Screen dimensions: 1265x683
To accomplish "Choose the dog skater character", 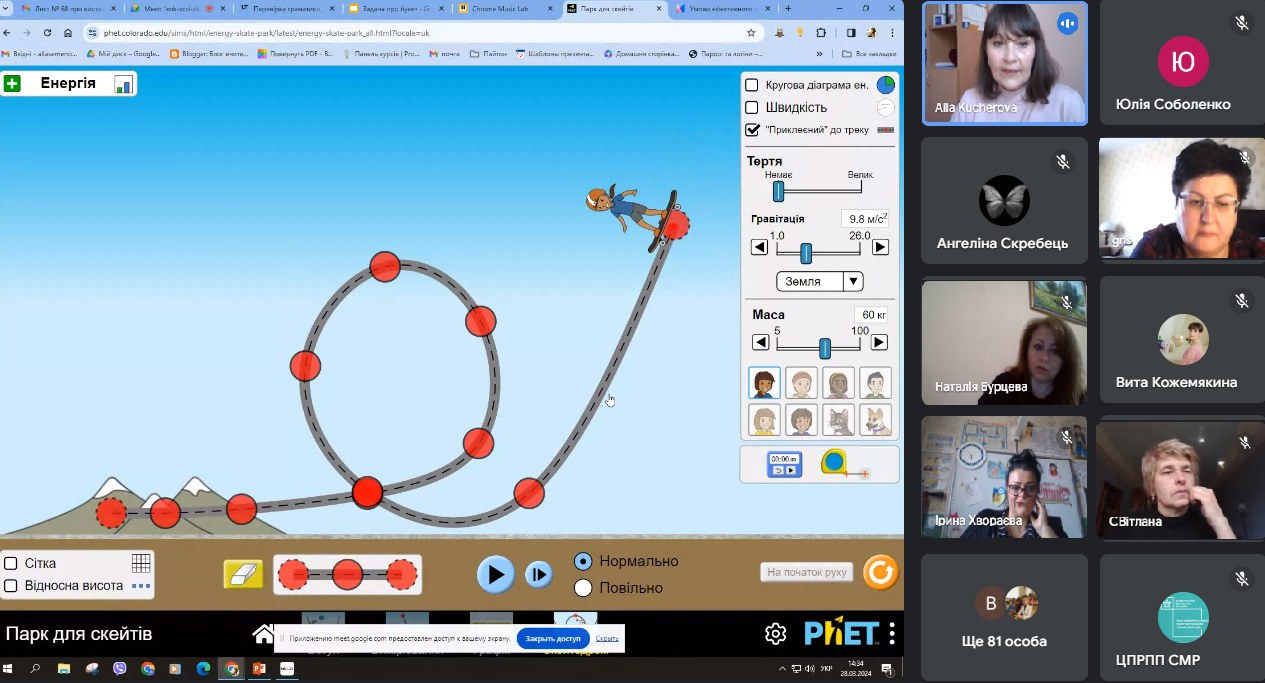I will [x=875, y=420].
